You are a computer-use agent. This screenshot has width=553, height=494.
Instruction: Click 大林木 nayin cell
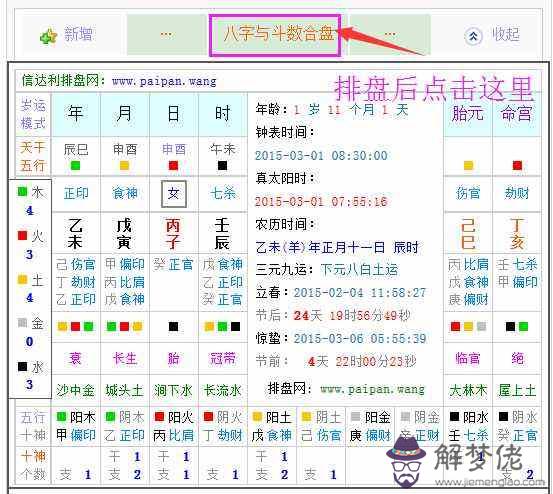468,390
